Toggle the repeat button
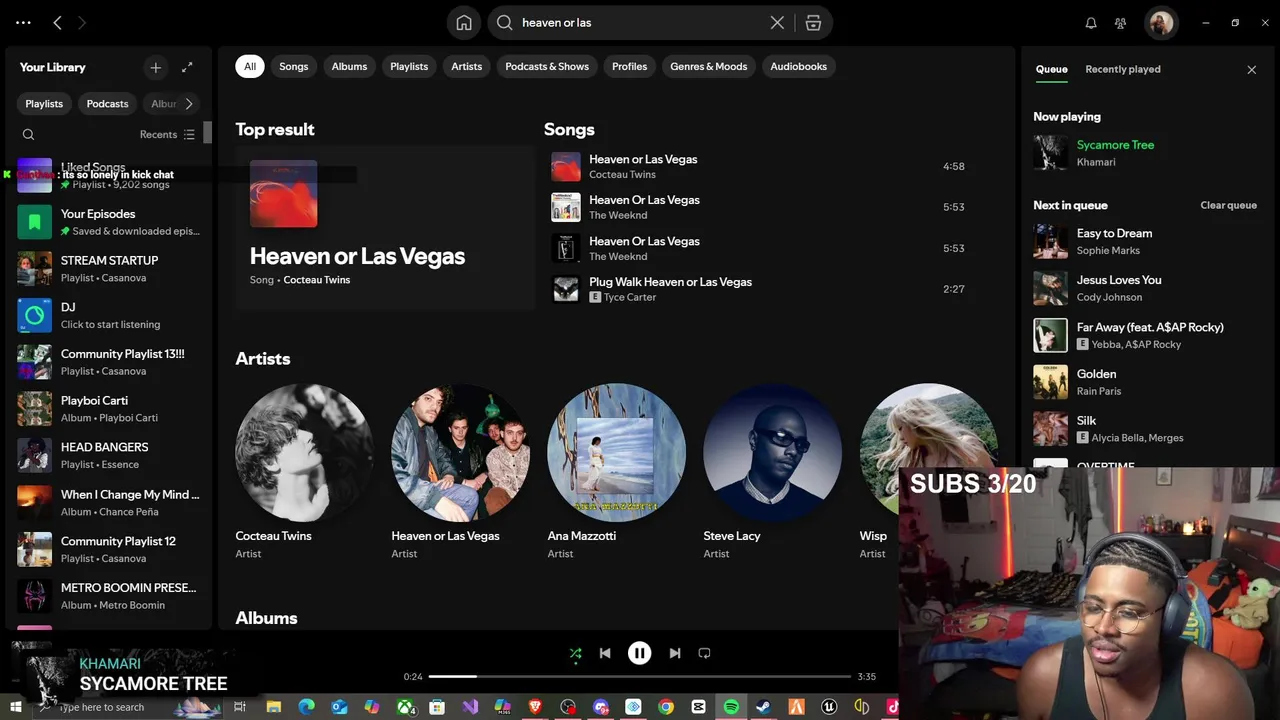The height and width of the screenshot is (720, 1280). [x=704, y=653]
